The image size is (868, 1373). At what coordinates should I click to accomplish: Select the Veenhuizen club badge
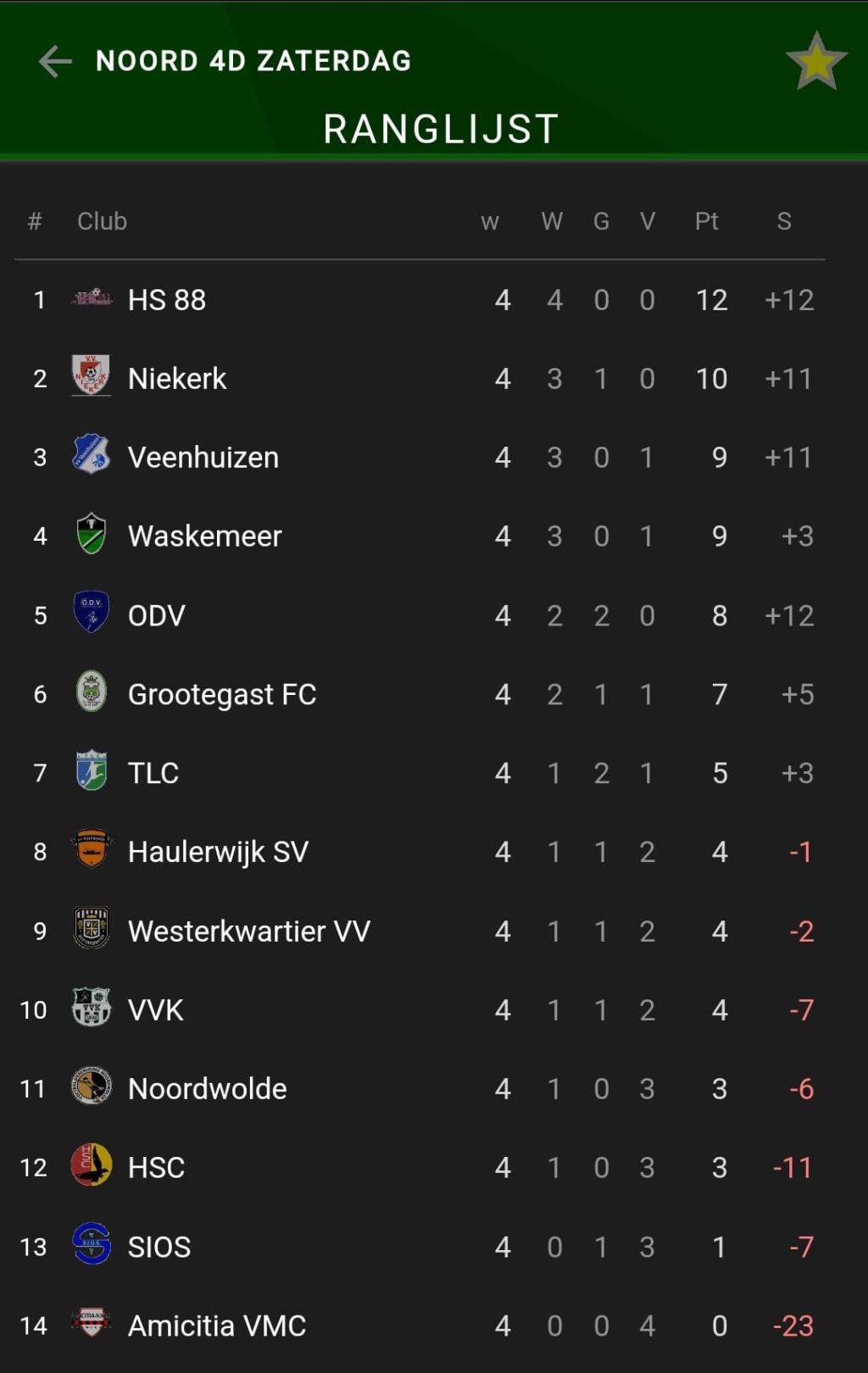click(92, 454)
